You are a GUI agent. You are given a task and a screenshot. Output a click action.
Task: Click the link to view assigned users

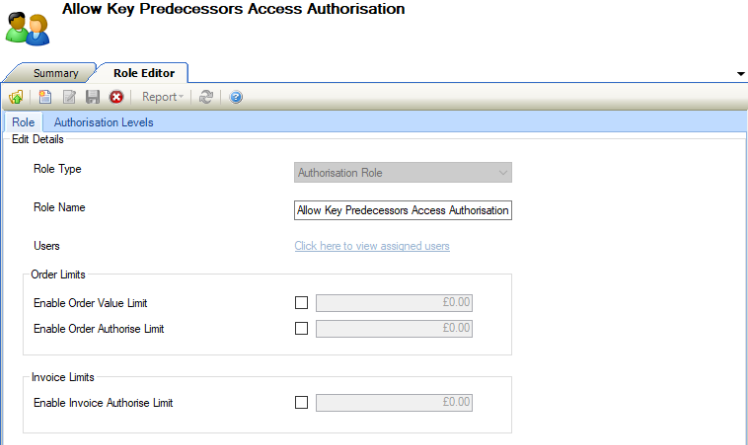coord(372,246)
